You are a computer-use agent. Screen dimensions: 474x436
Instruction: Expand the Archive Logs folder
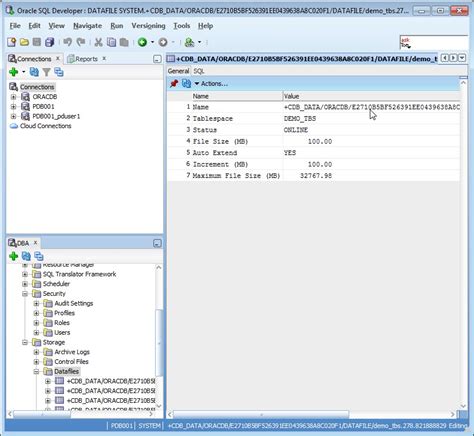36,352
